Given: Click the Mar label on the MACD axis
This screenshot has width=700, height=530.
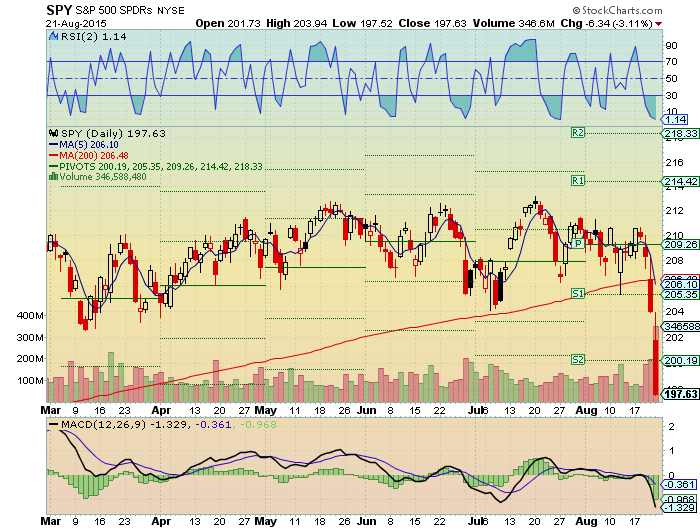Looking at the screenshot, I should coord(51,522).
